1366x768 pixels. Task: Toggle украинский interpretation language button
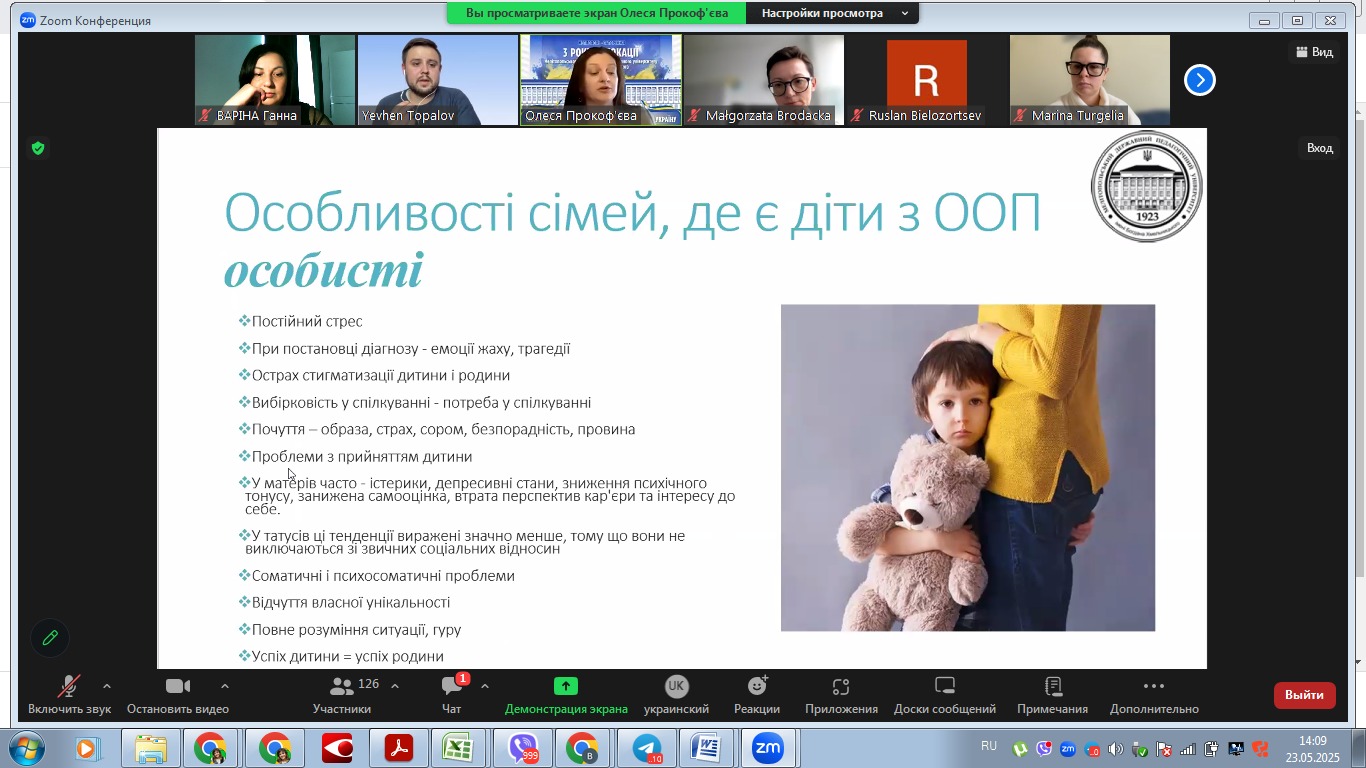(x=677, y=694)
